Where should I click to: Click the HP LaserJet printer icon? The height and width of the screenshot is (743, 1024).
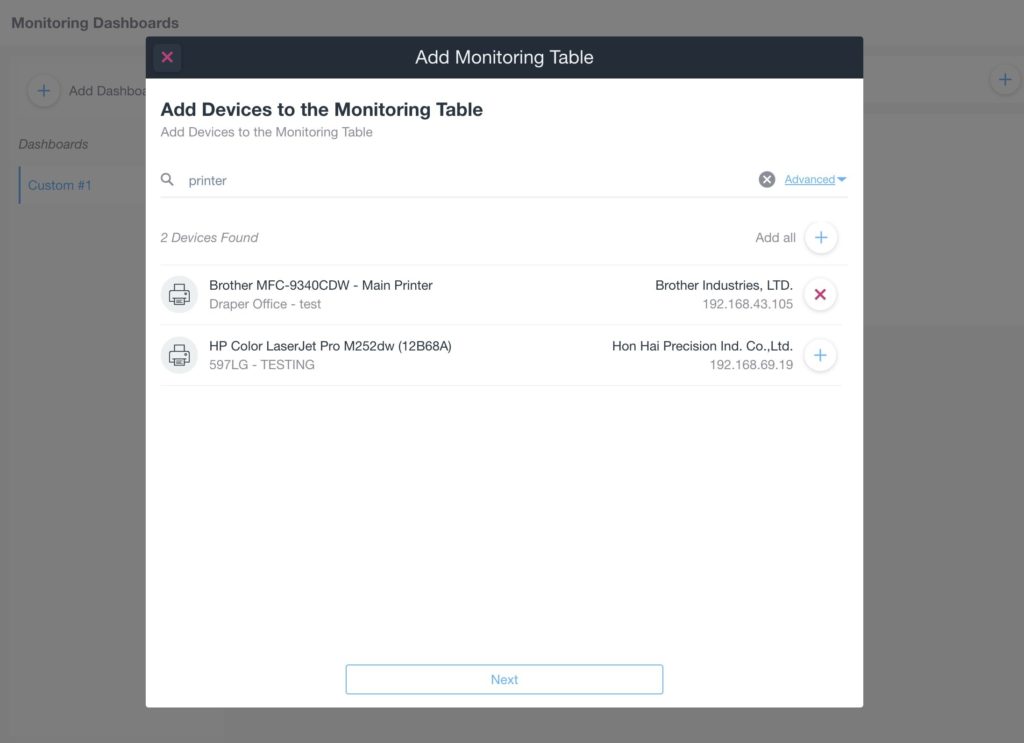[179, 355]
